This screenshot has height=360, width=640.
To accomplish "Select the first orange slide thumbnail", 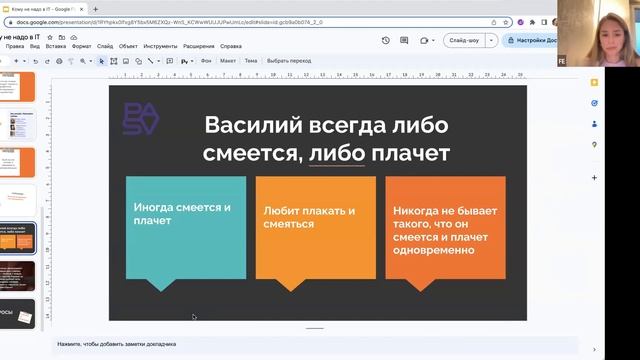I will [18, 87].
